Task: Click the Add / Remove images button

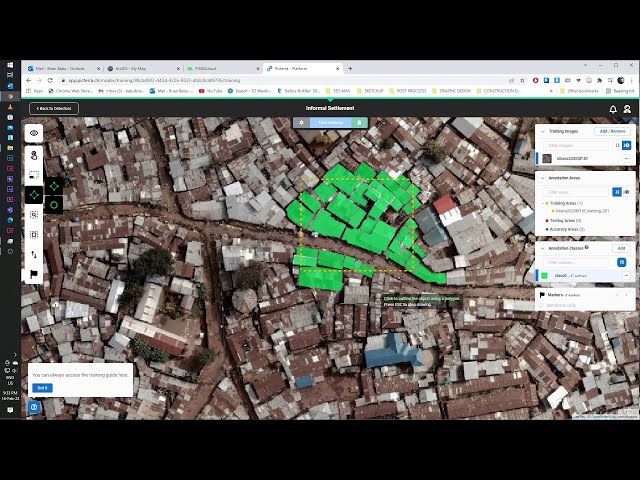Action: click(x=612, y=131)
